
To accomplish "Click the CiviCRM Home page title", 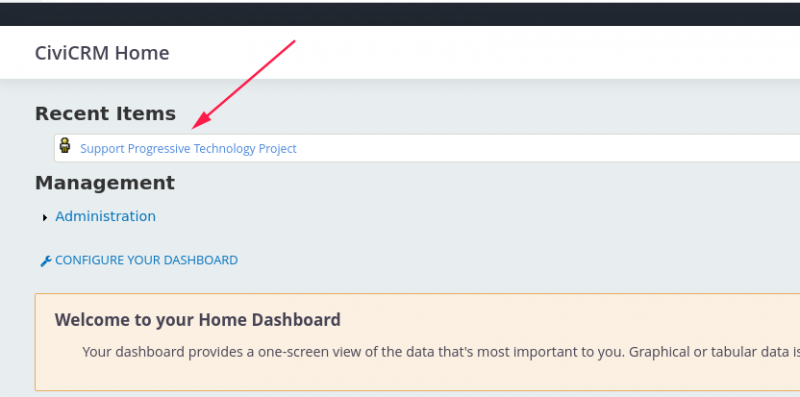I will click(102, 53).
